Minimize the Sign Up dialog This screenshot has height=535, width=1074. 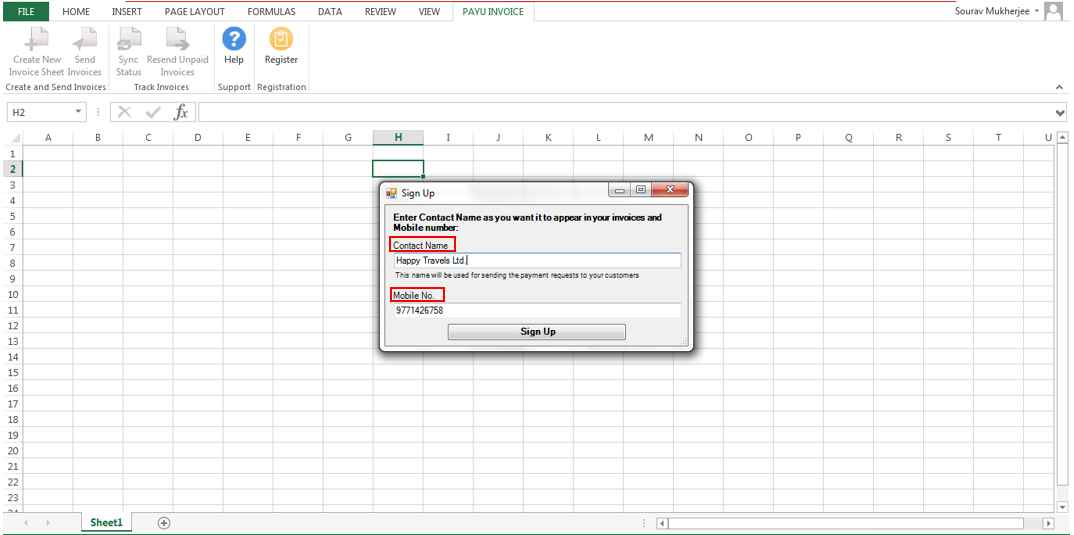(x=619, y=190)
